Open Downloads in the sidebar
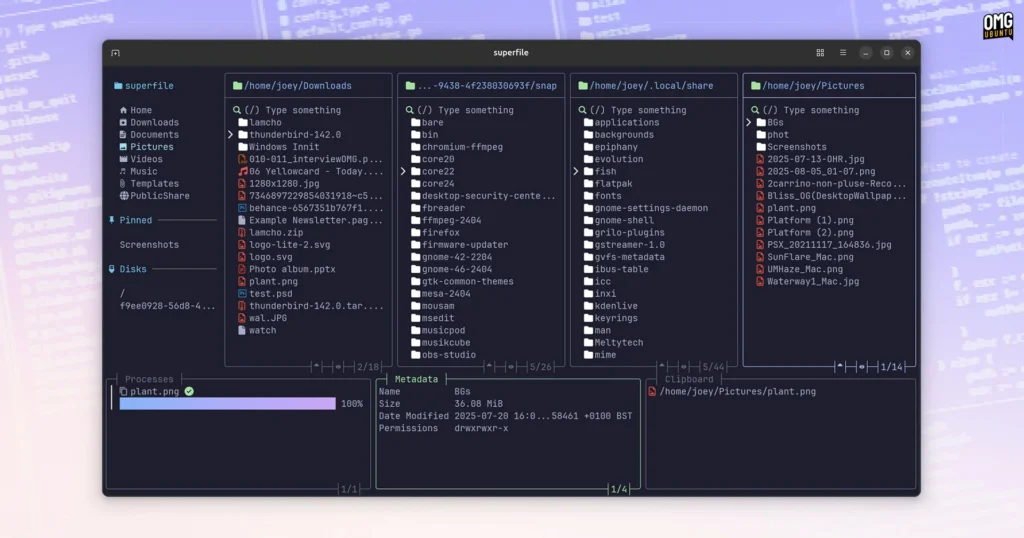The image size is (1024, 538). click(149, 123)
